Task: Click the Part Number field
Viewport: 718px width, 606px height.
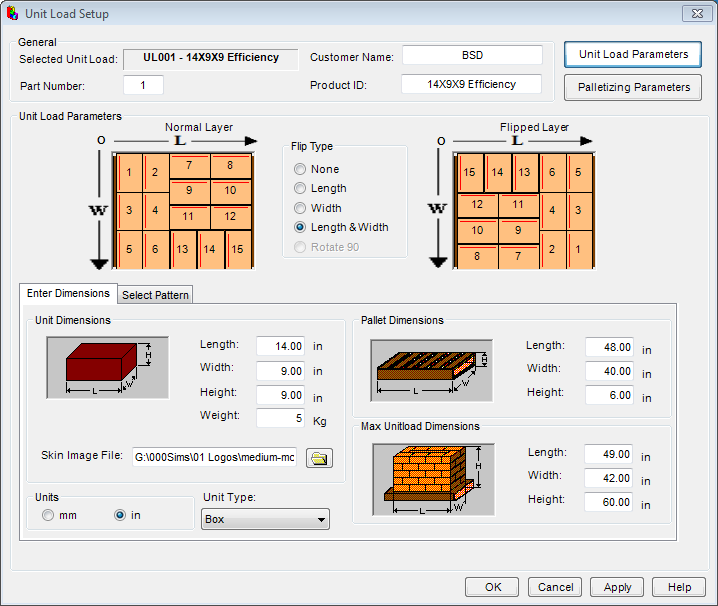Action: pyautogui.click(x=143, y=85)
